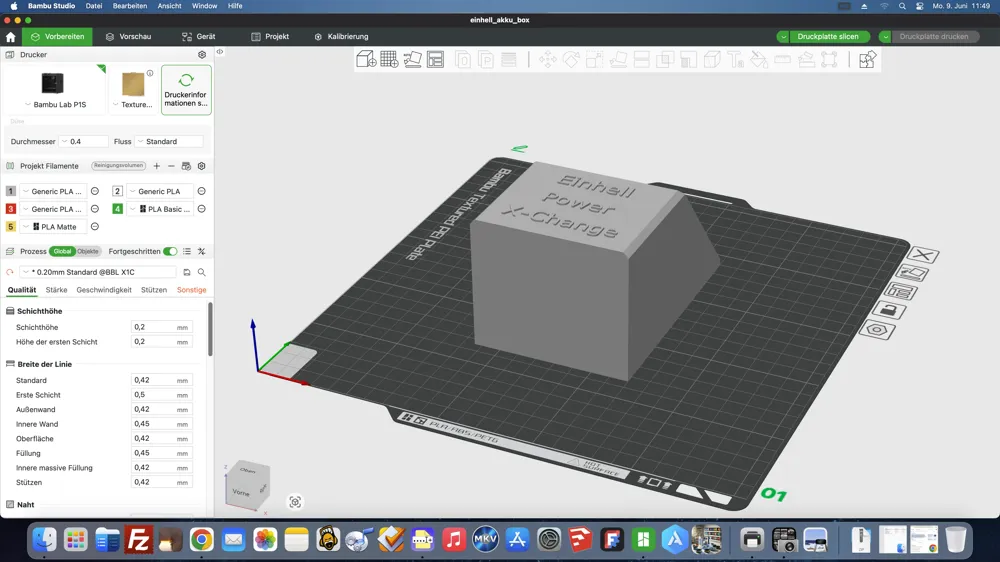Toggle the Fortgeschritten switch off
This screenshot has width=1000, height=562.
[x=170, y=251]
